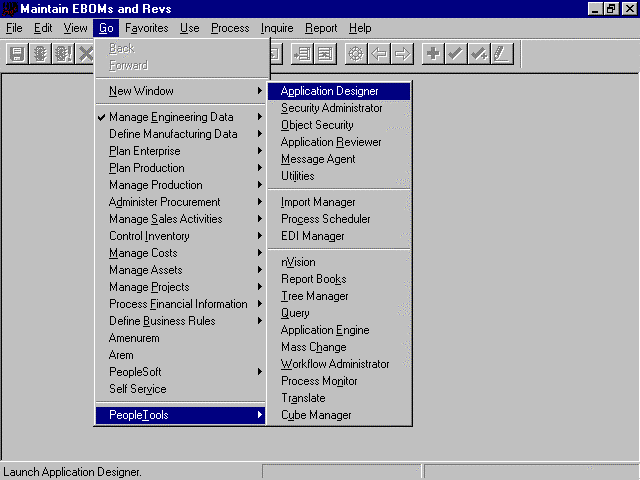Open the Process menu

230,28
